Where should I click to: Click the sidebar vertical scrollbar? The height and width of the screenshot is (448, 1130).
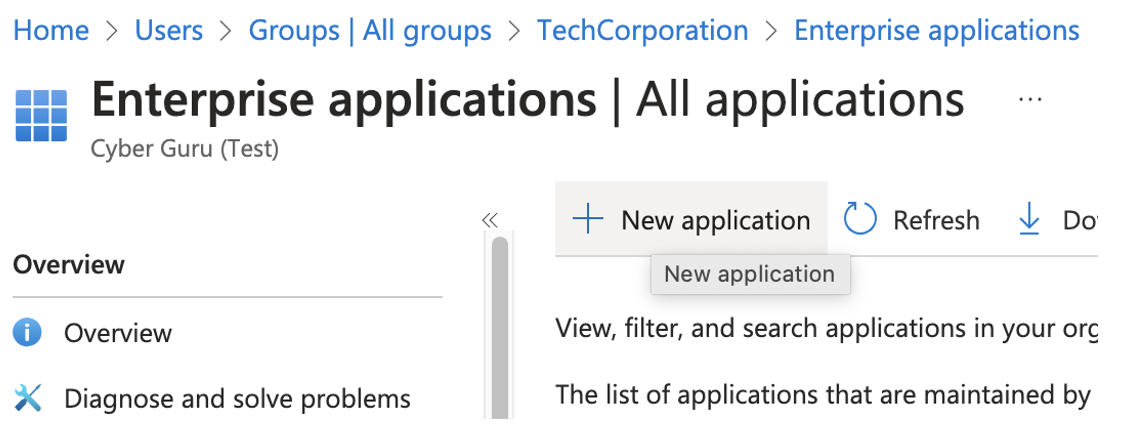click(x=499, y=326)
